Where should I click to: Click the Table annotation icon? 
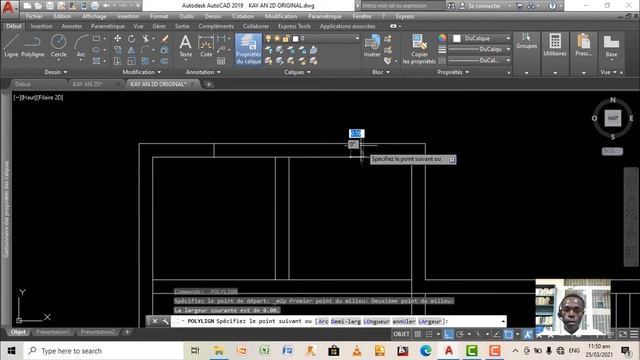(x=221, y=61)
